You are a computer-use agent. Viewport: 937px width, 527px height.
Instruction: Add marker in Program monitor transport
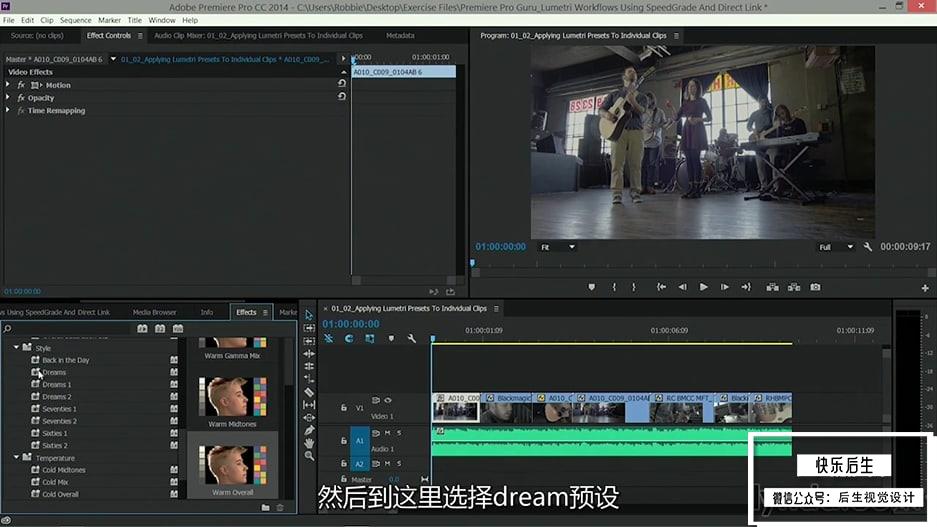(x=592, y=287)
